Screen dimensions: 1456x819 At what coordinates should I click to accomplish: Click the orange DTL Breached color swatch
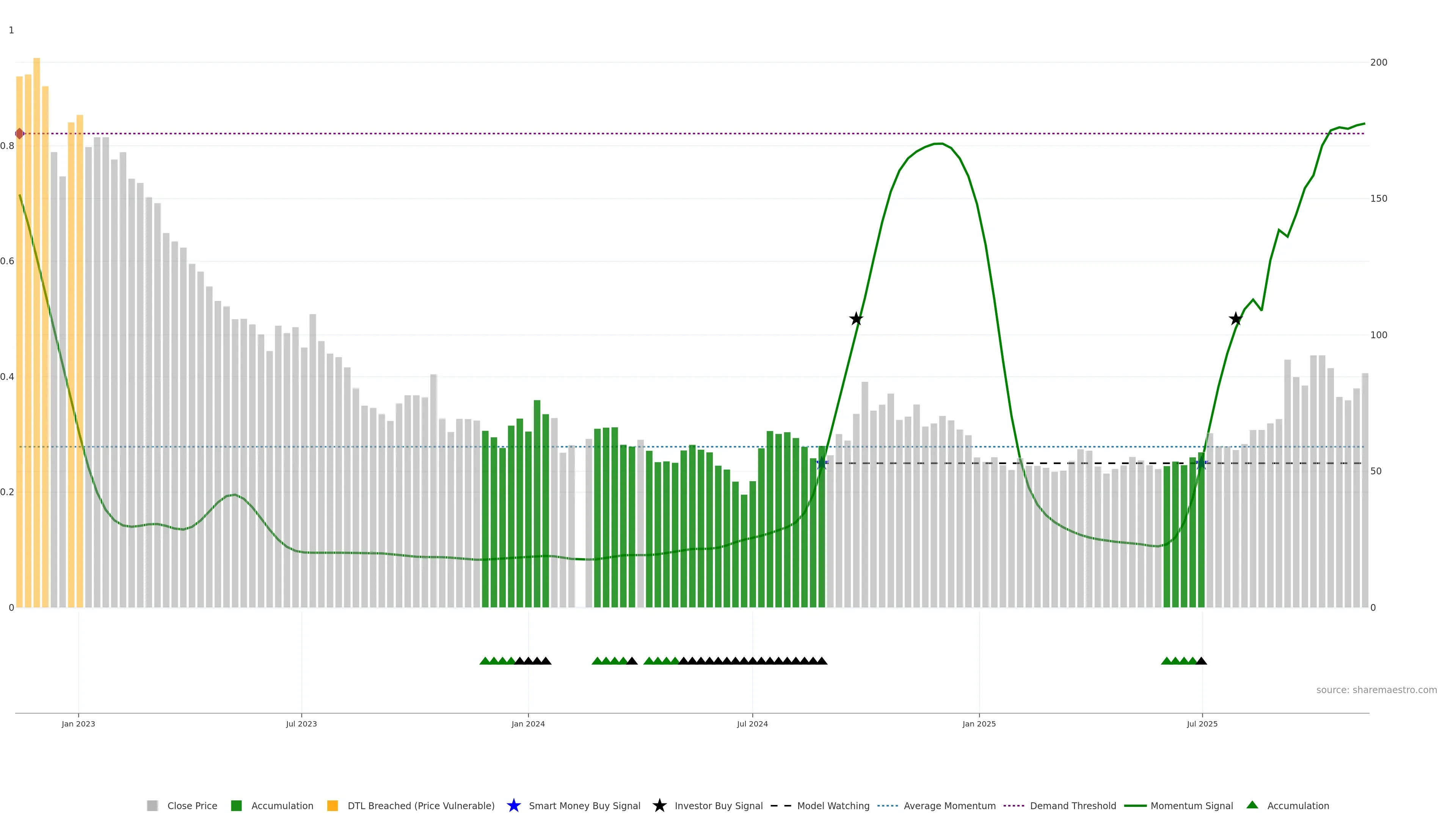click(x=333, y=805)
